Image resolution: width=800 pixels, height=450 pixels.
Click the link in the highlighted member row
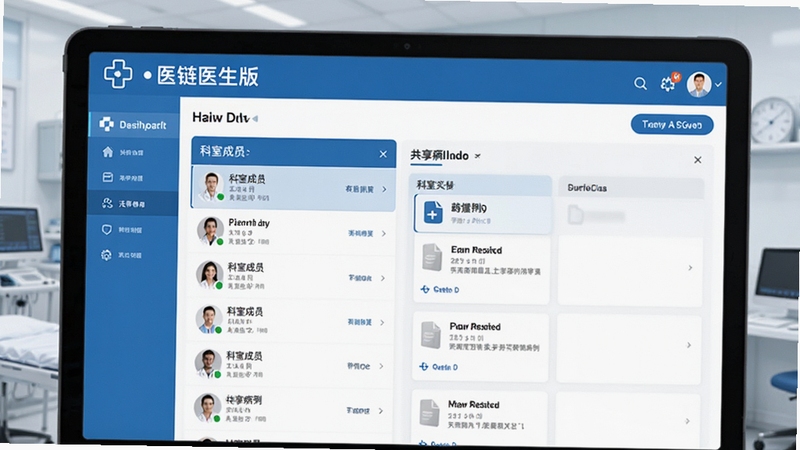click(359, 189)
